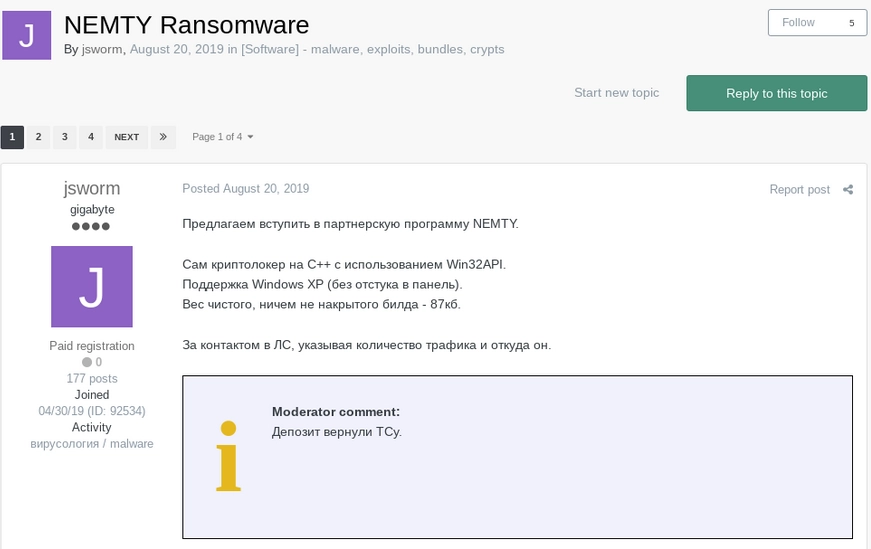Click the small purple J topic avatar
The height and width of the screenshot is (549, 871).
click(x=28, y=35)
